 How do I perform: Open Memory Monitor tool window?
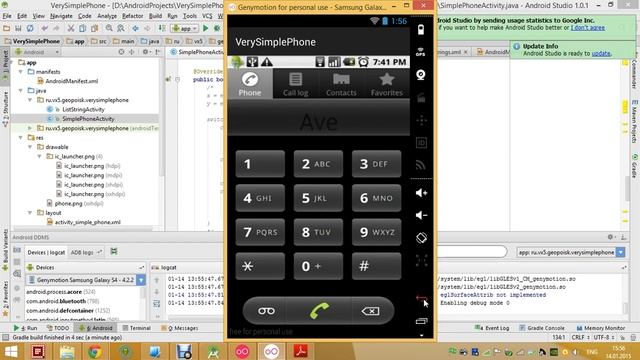(600, 328)
